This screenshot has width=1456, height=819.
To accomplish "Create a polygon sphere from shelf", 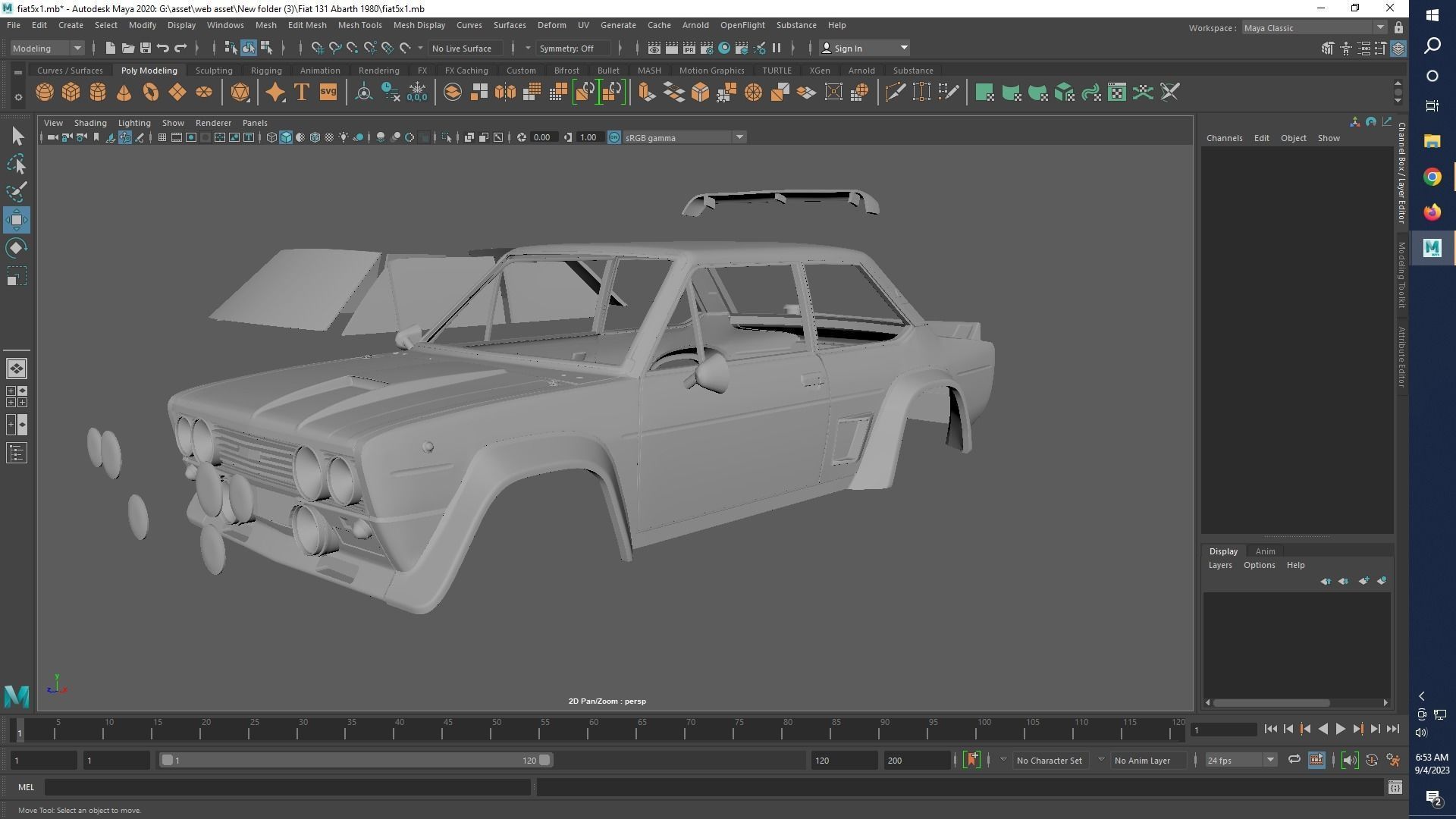I will click(45, 93).
